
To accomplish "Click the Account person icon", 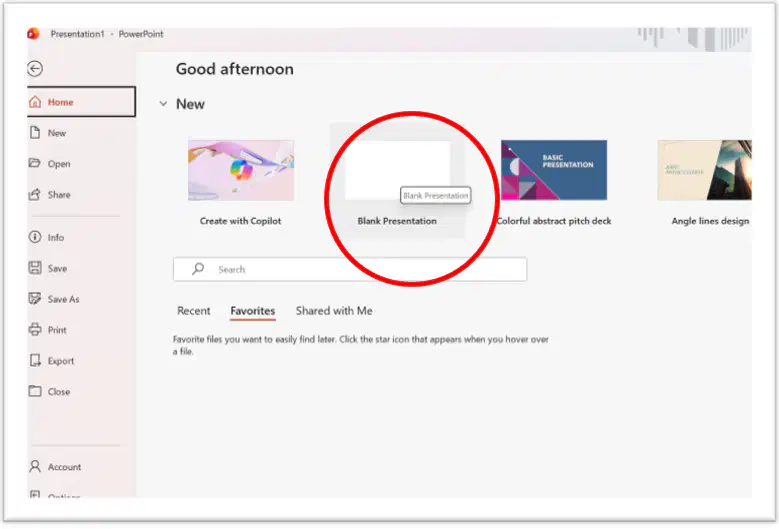I will [x=35, y=466].
